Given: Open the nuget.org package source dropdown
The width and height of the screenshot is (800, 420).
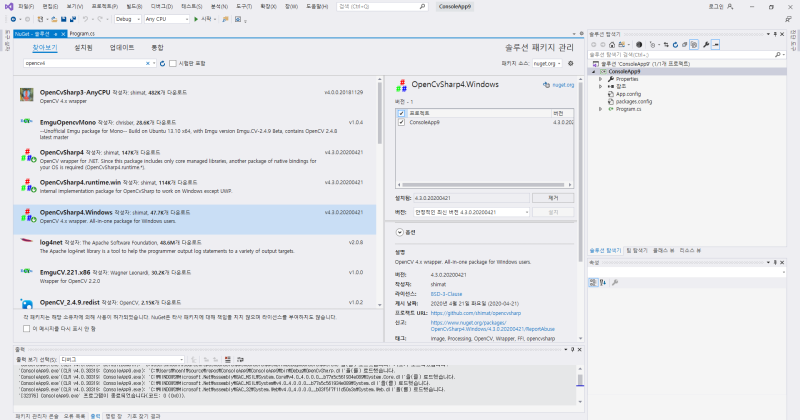Looking at the screenshot, I should 547,64.
